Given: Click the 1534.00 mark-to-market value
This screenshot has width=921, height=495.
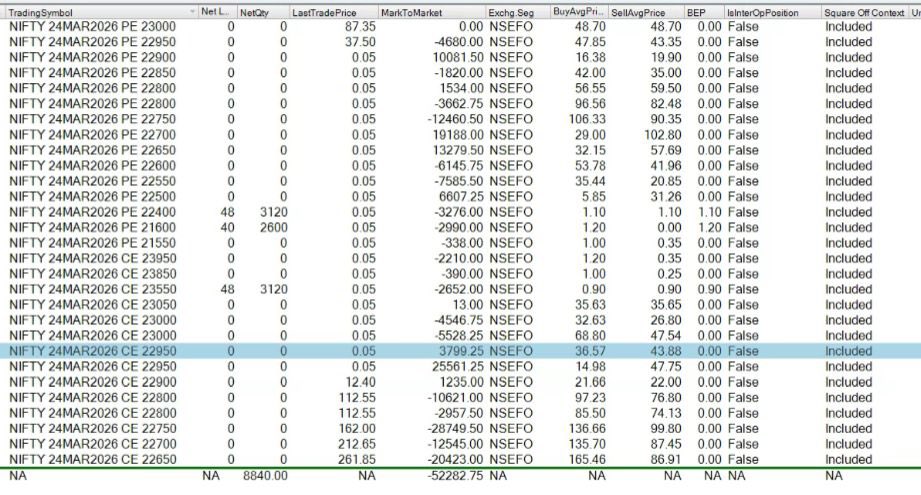Looking at the screenshot, I should (461, 88).
